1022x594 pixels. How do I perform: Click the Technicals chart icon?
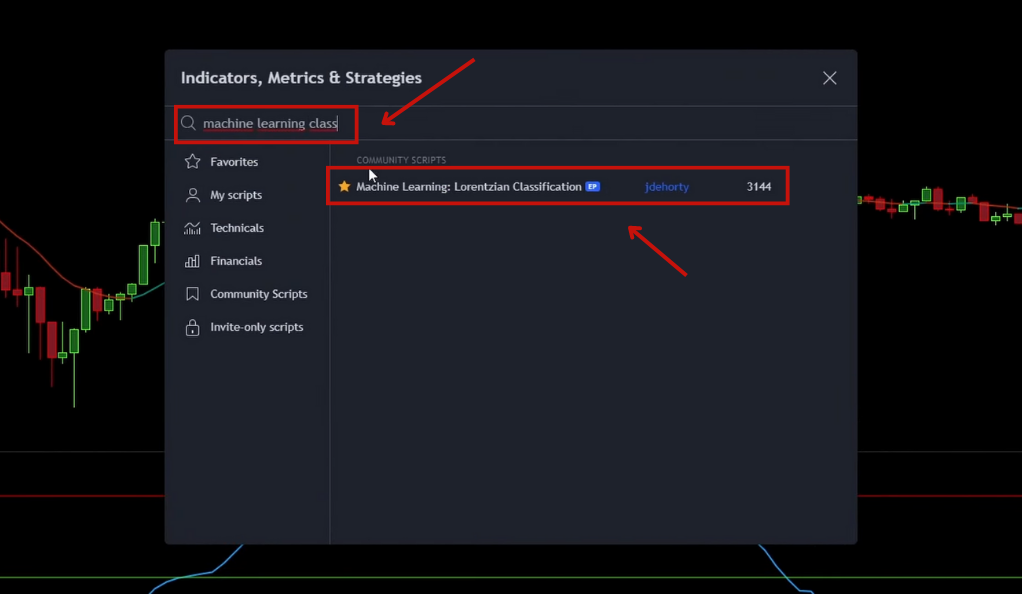[192, 228]
